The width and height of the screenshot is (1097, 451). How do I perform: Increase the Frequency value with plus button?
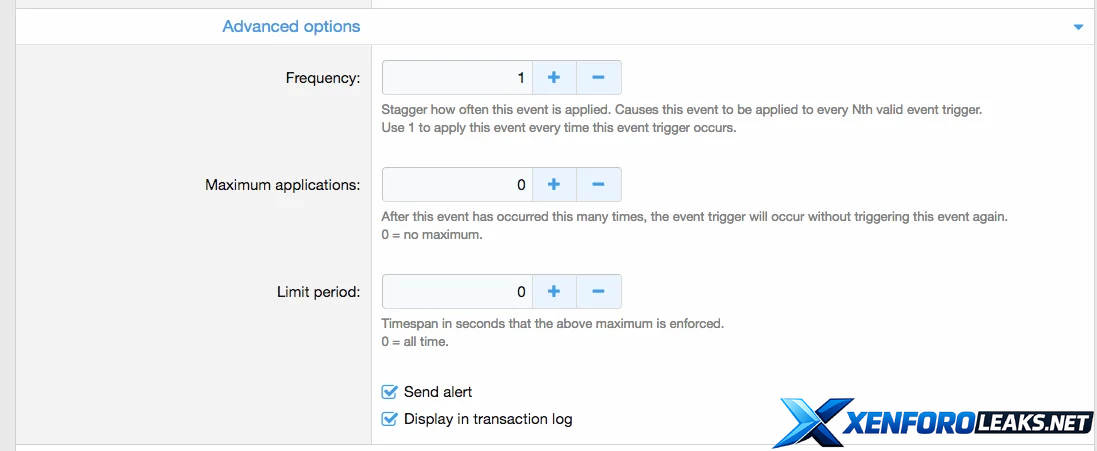554,77
